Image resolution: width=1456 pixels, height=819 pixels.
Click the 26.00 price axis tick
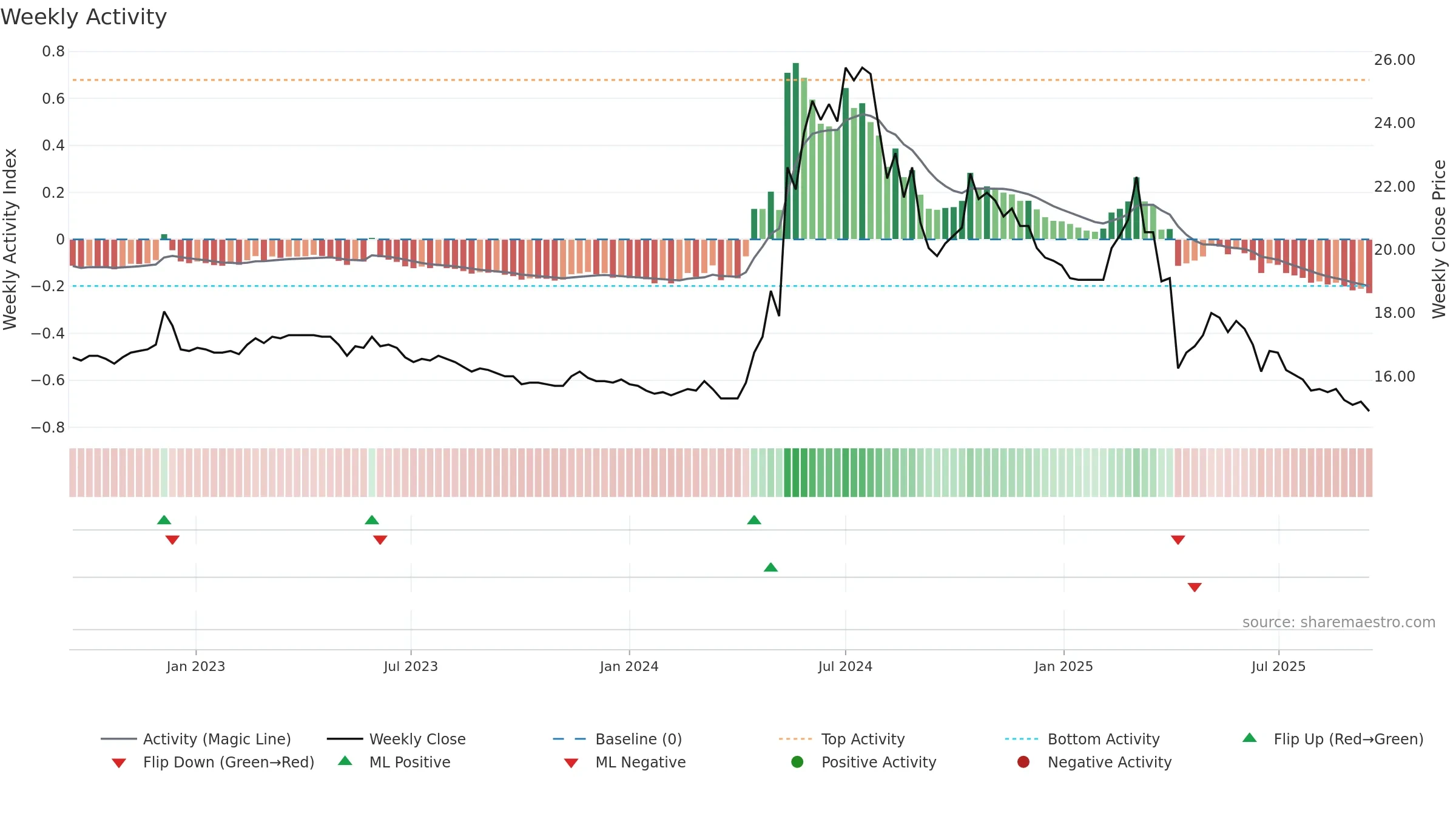1395,60
